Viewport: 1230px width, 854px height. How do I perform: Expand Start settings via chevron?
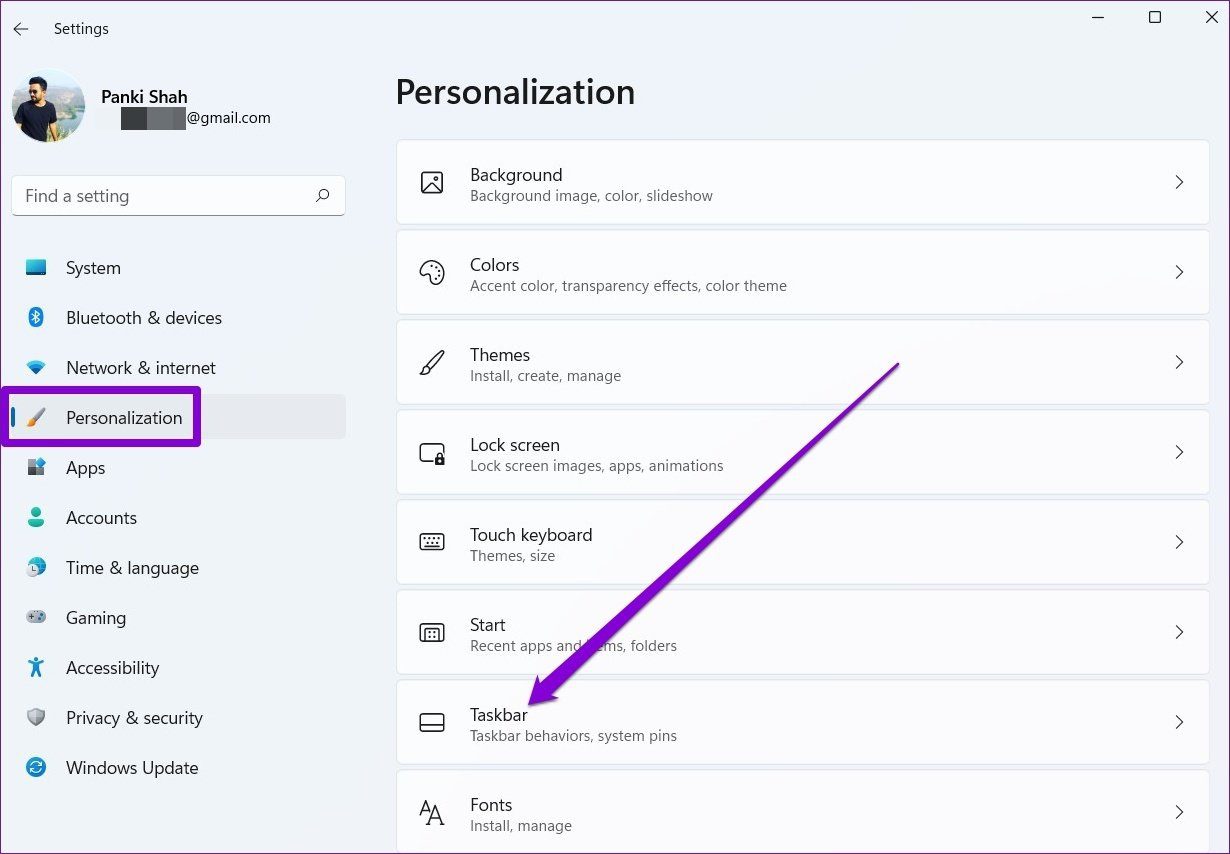[x=1179, y=632]
